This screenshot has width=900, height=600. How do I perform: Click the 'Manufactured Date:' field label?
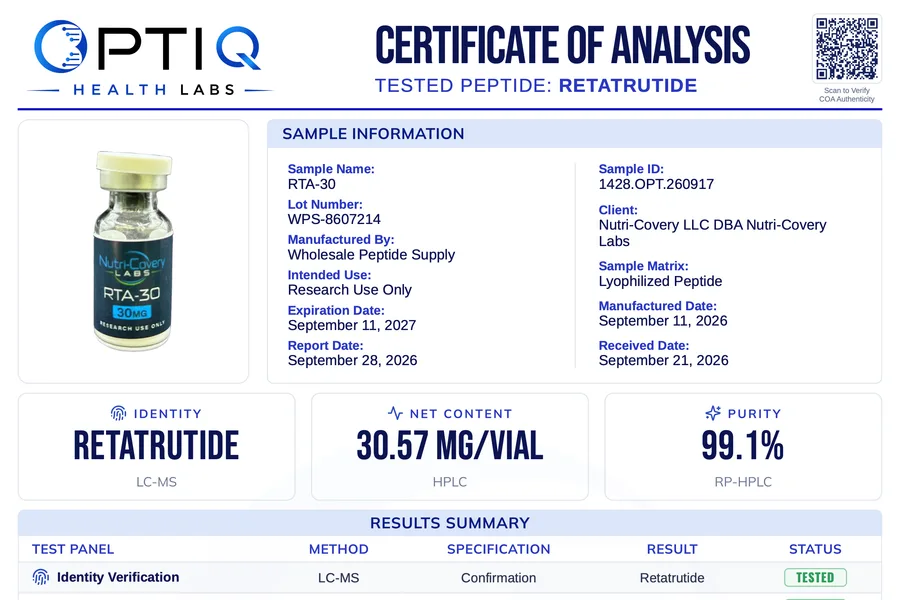[x=658, y=306]
